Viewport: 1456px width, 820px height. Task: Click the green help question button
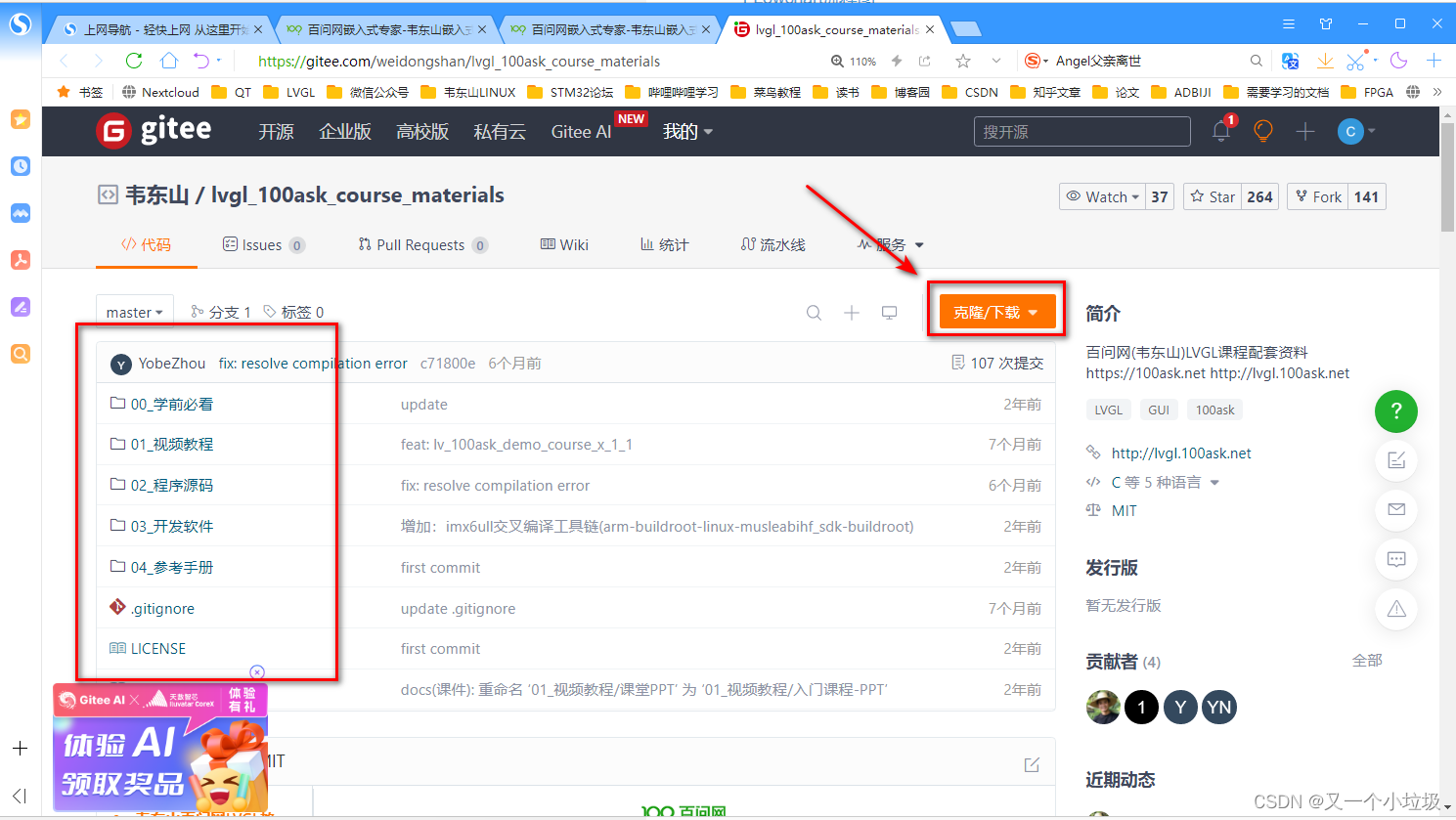(x=1396, y=410)
